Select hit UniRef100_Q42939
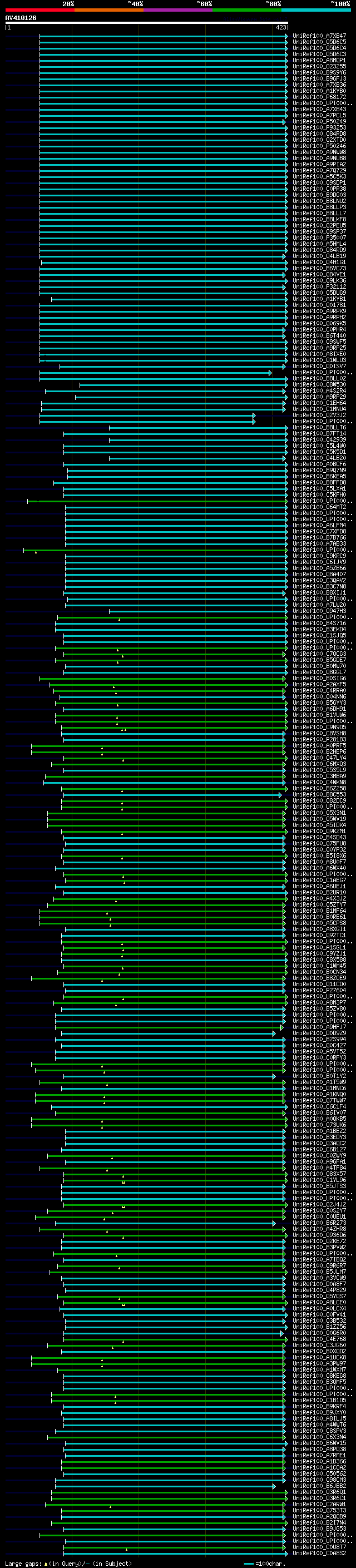Screen dimensions: 356x1568 319,439
